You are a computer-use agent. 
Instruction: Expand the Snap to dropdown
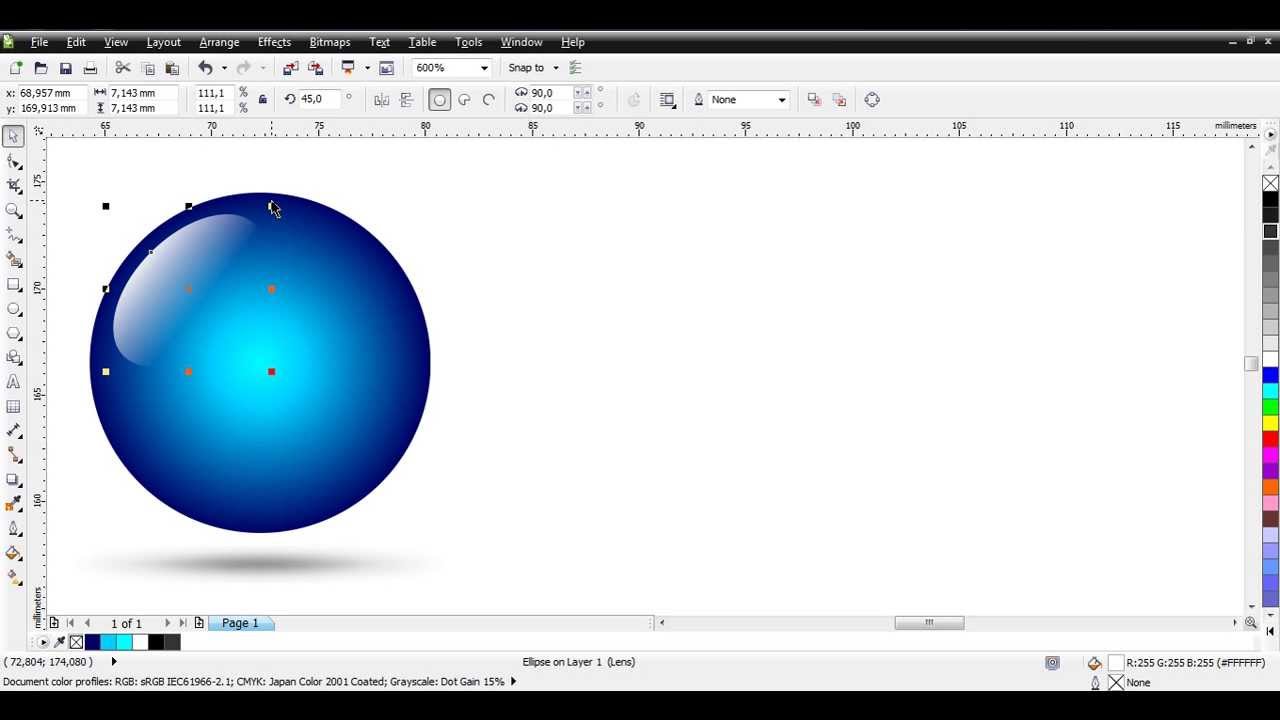[555, 68]
